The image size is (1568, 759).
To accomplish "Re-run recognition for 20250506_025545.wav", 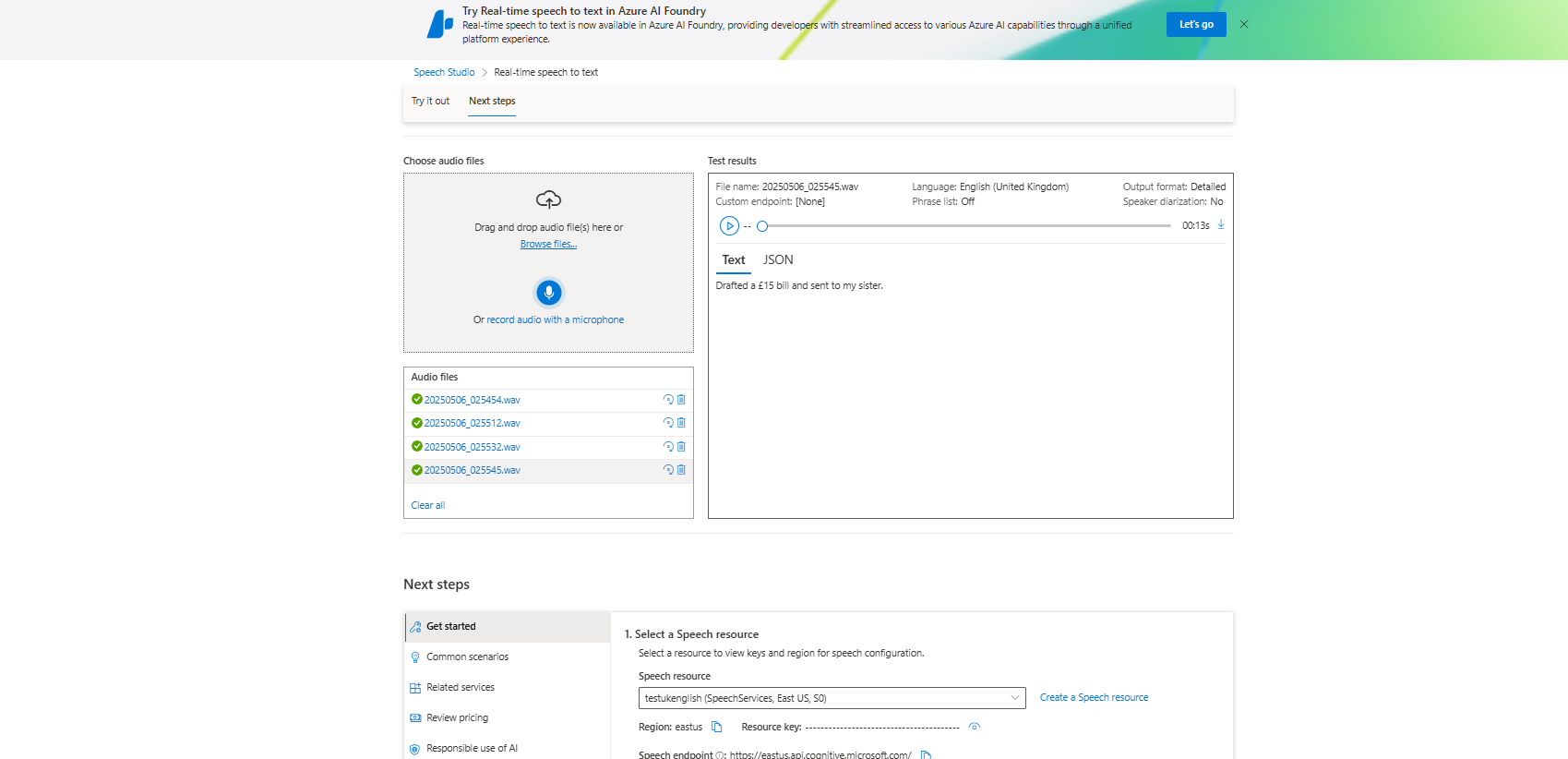I will (668, 470).
